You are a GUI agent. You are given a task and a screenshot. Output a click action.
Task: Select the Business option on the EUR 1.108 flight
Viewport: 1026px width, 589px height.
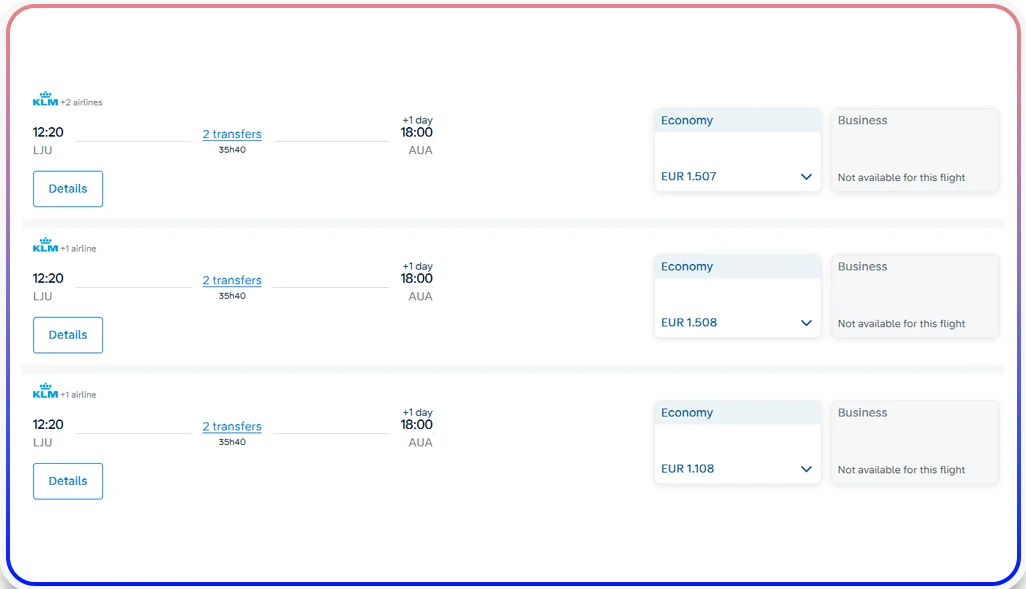[913, 441]
